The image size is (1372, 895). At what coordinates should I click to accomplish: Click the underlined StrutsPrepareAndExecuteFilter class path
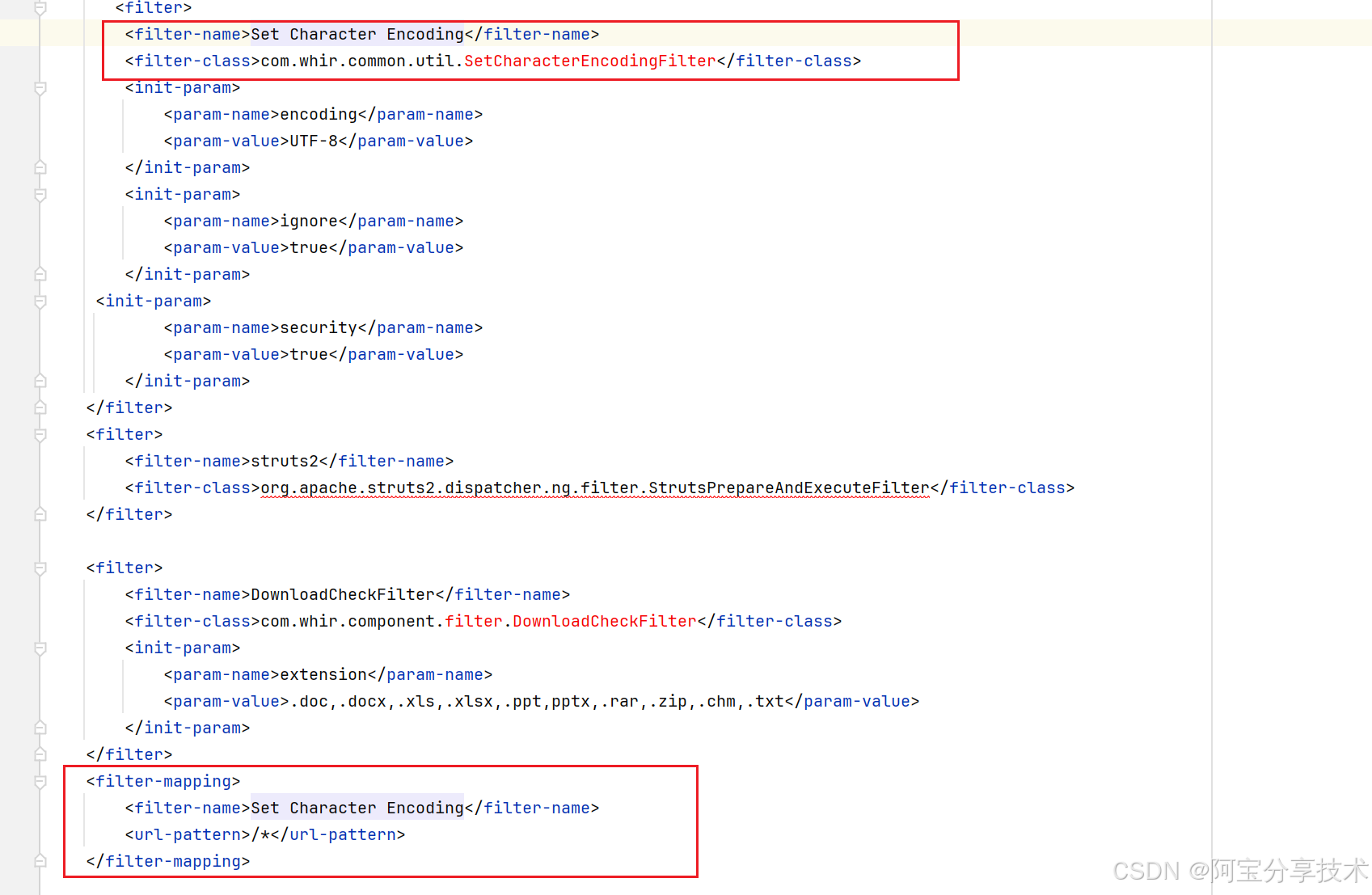tap(595, 488)
